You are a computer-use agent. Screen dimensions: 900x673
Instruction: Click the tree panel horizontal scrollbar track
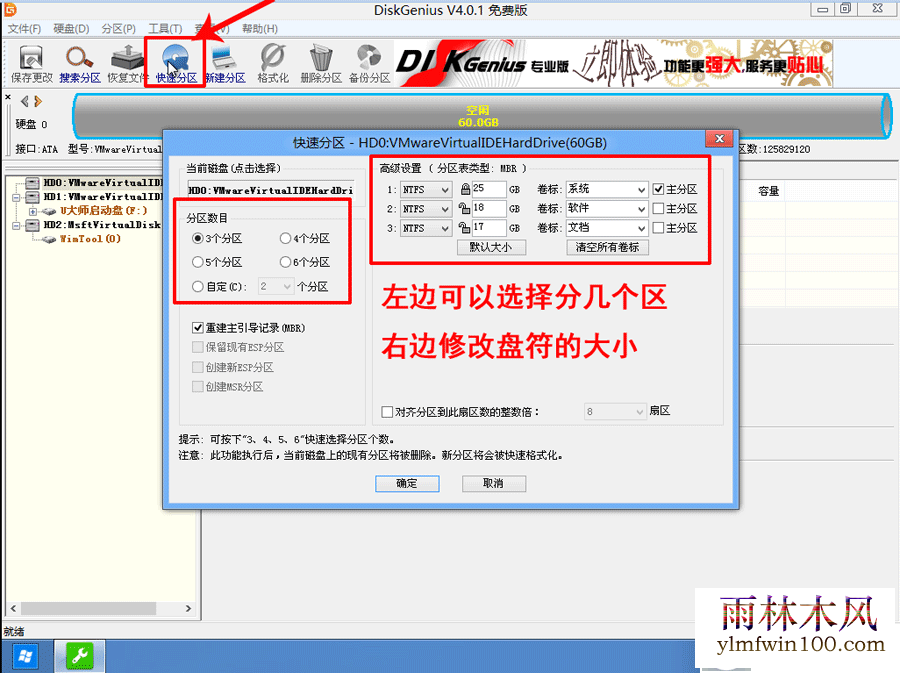pos(101,608)
